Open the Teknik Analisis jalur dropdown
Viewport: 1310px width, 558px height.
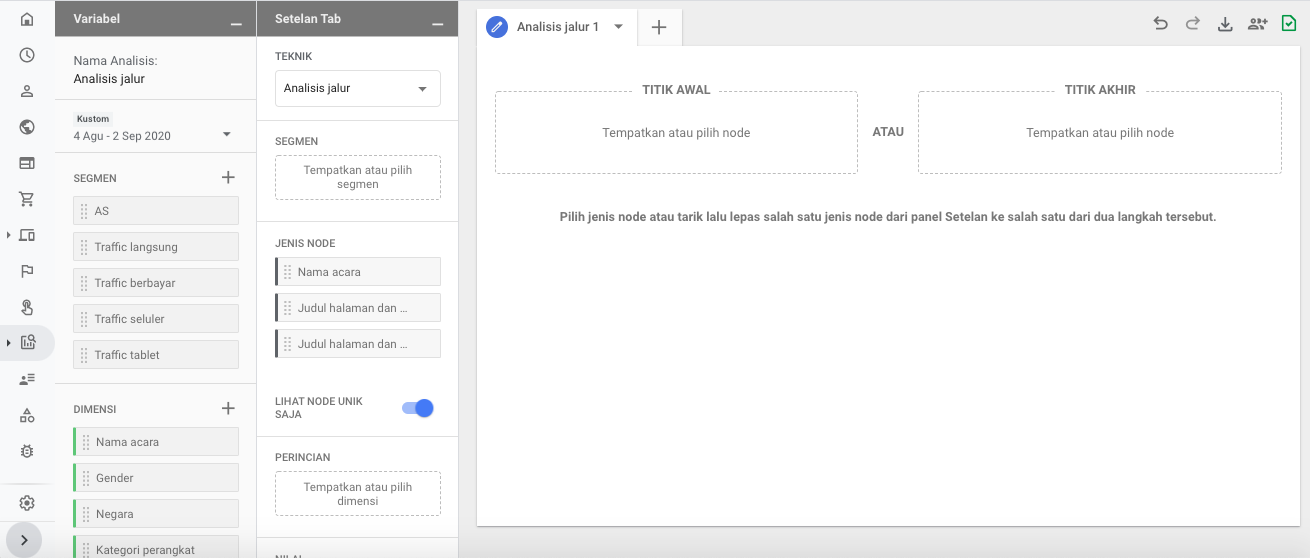point(358,88)
